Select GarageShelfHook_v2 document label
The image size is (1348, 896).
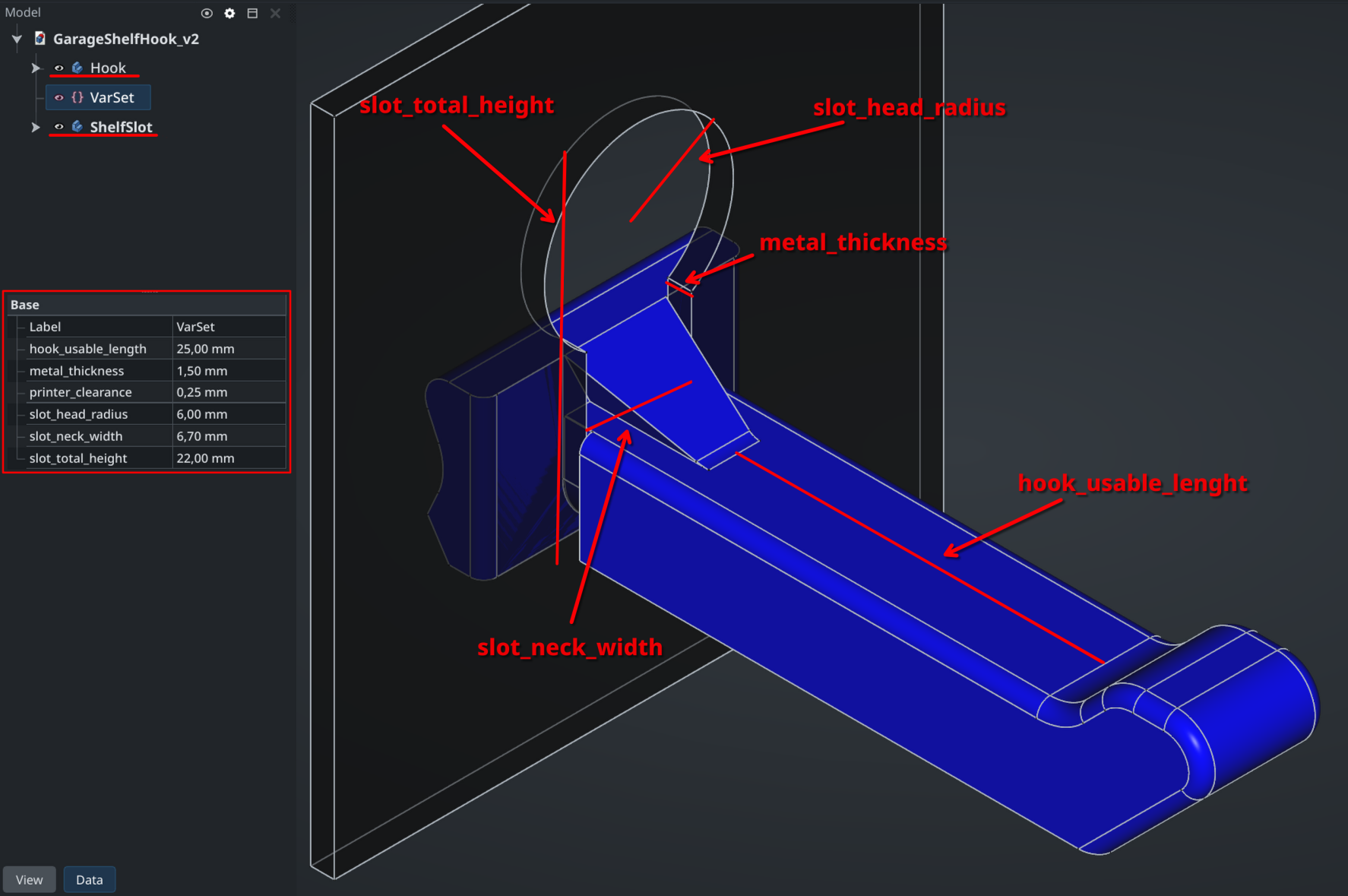click(126, 39)
